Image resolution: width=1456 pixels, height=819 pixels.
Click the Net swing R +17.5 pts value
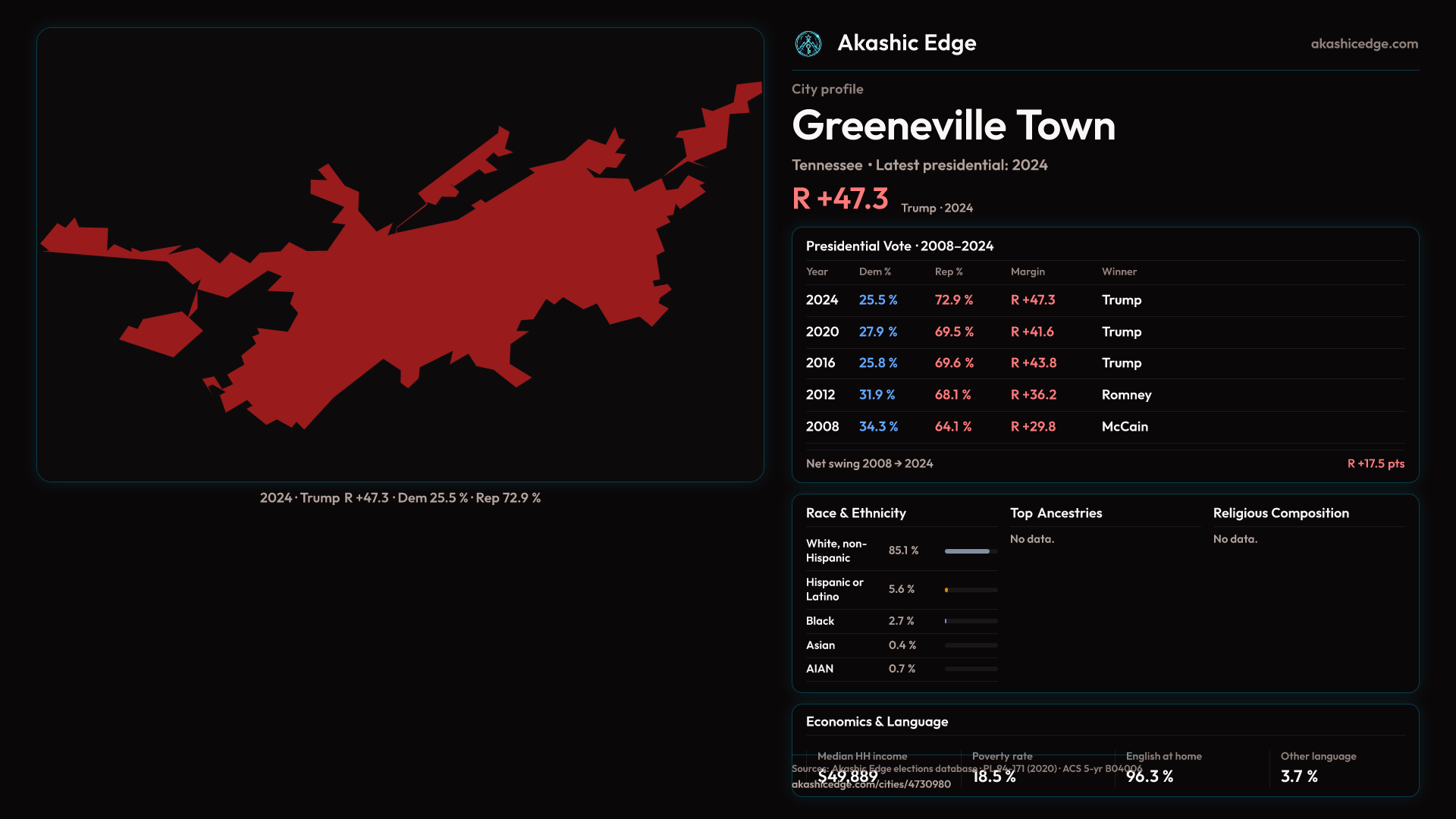point(1375,464)
